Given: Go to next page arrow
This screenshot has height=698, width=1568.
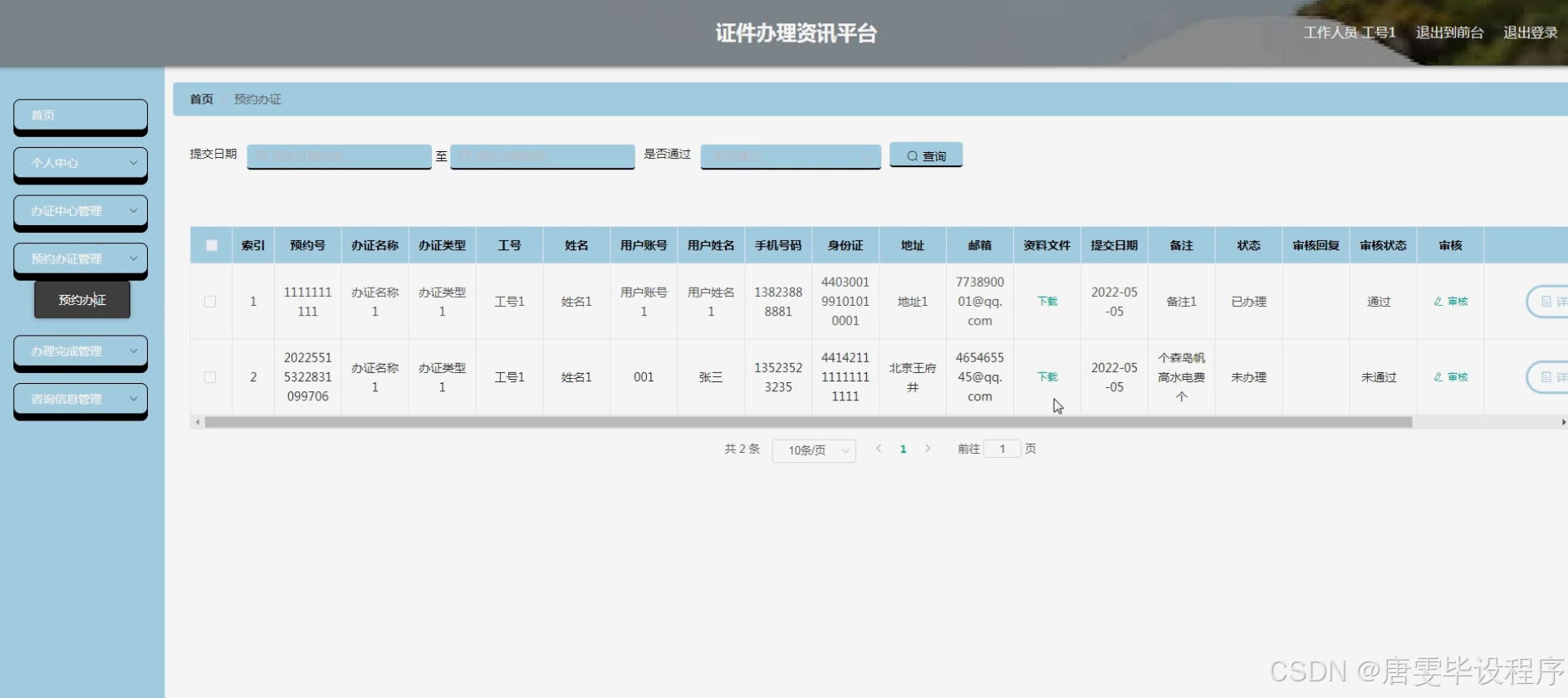Looking at the screenshot, I should point(928,449).
